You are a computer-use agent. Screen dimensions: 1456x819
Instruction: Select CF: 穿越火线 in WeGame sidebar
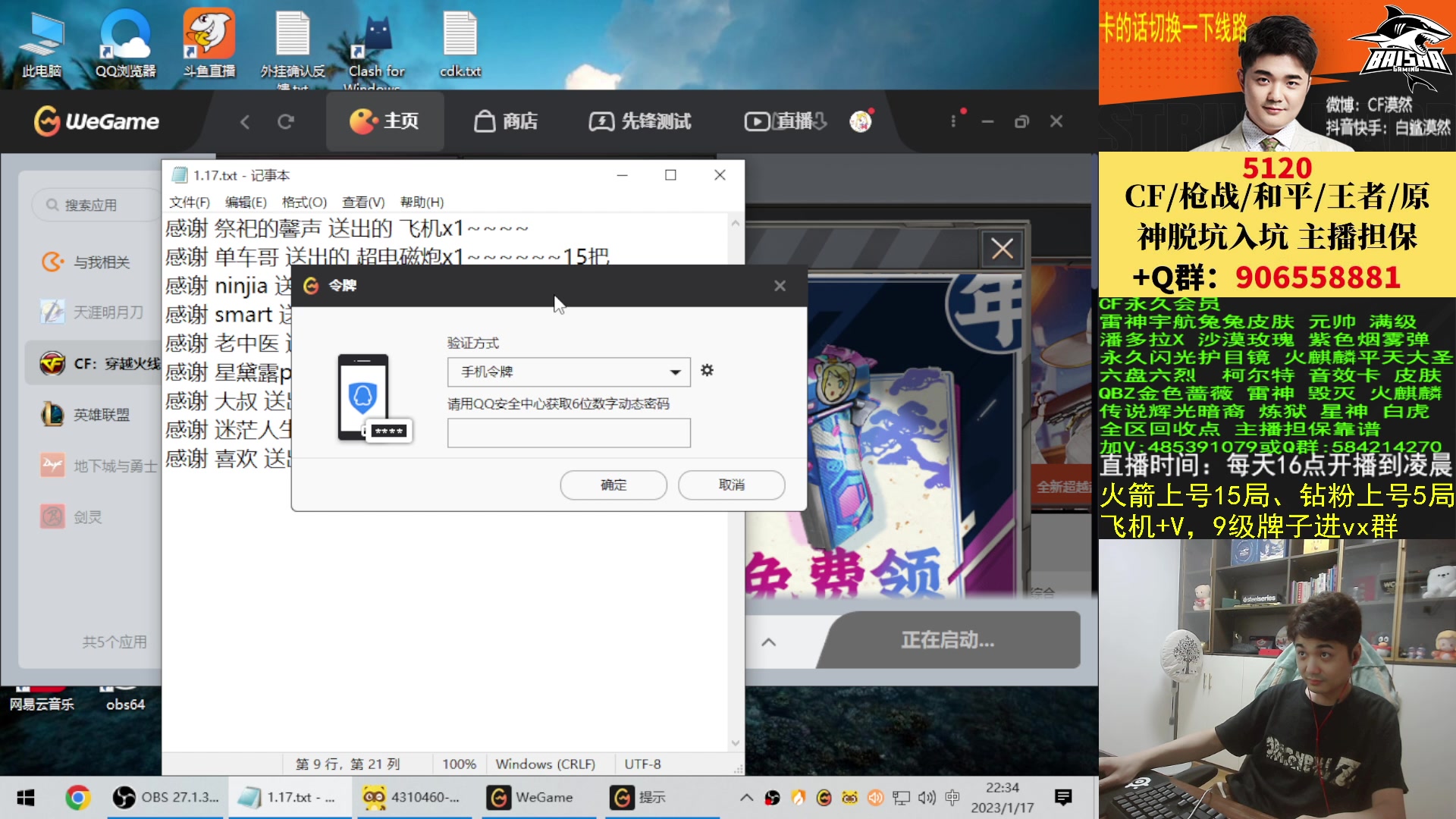(x=95, y=363)
